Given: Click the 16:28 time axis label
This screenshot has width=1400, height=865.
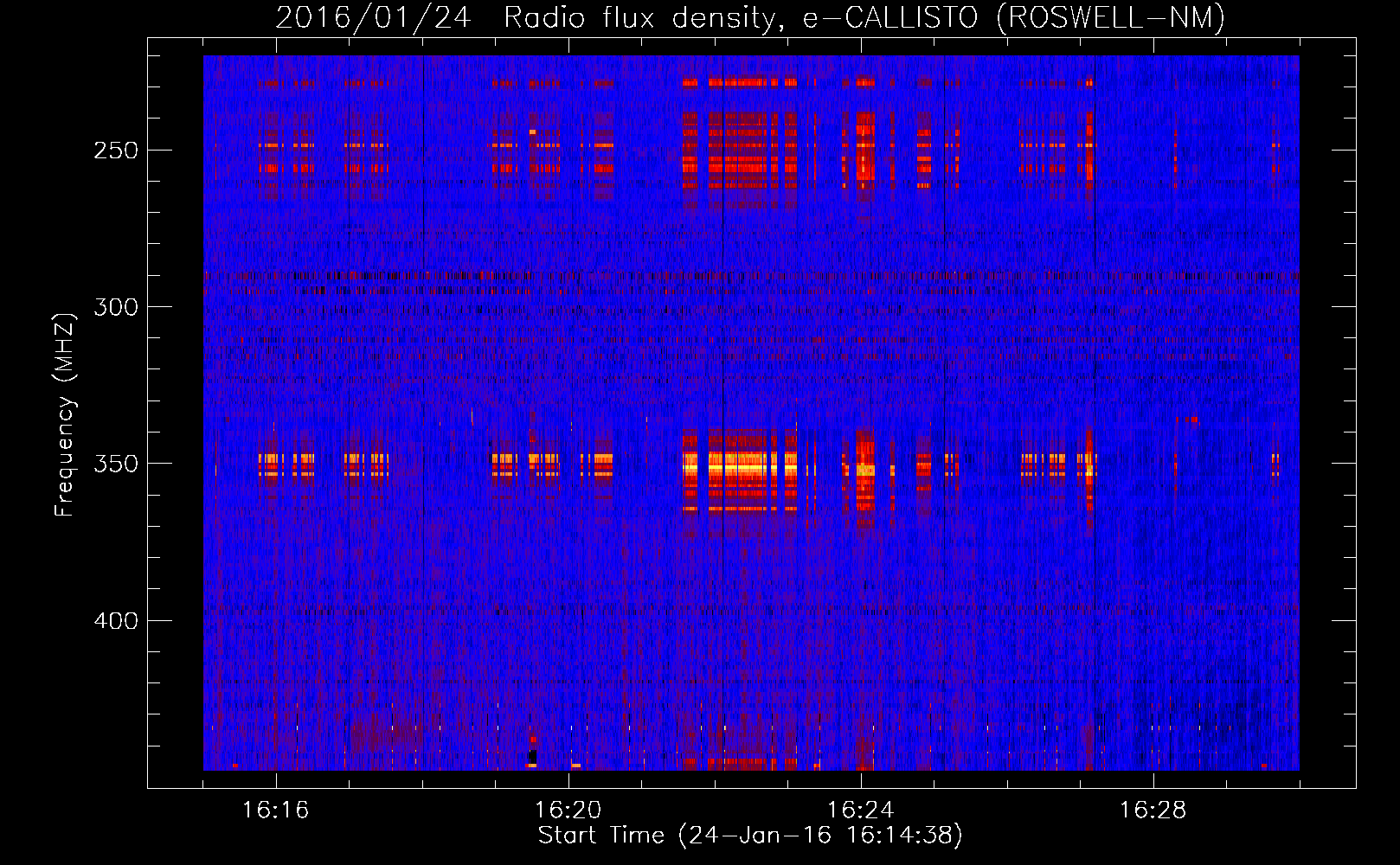Looking at the screenshot, I should click(x=1153, y=811).
